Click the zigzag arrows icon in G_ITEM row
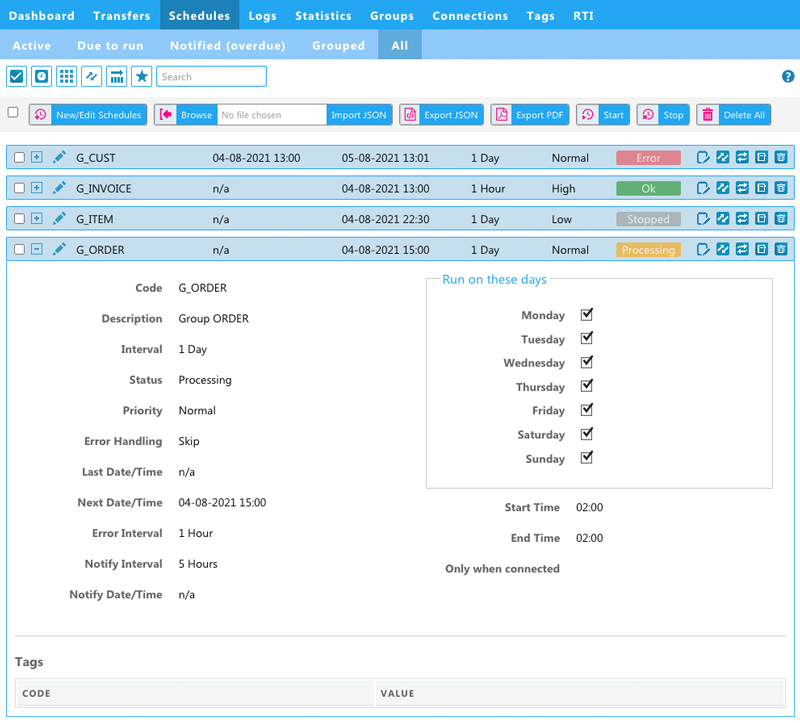800x723 pixels. click(x=722, y=218)
